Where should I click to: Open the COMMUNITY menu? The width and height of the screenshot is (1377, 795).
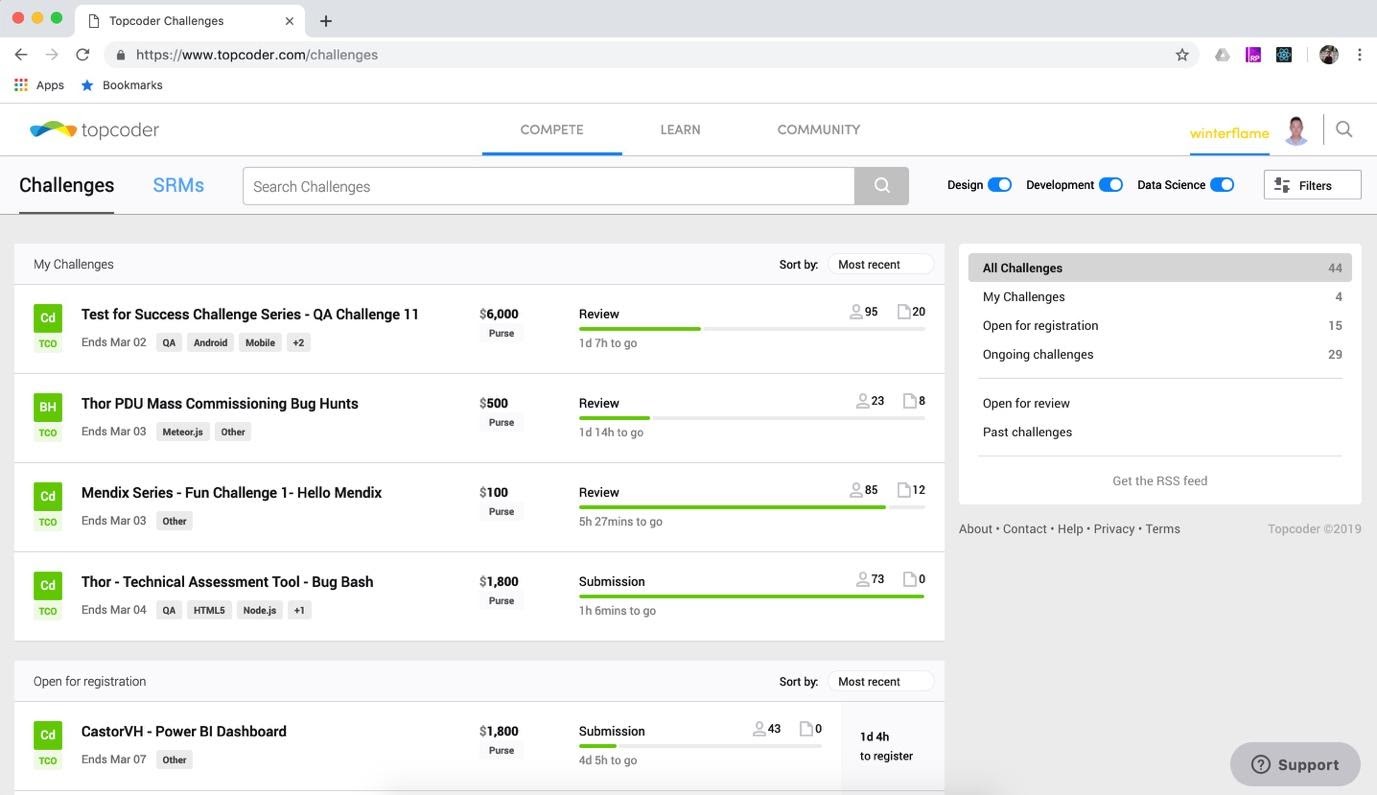pyautogui.click(x=818, y=129)
